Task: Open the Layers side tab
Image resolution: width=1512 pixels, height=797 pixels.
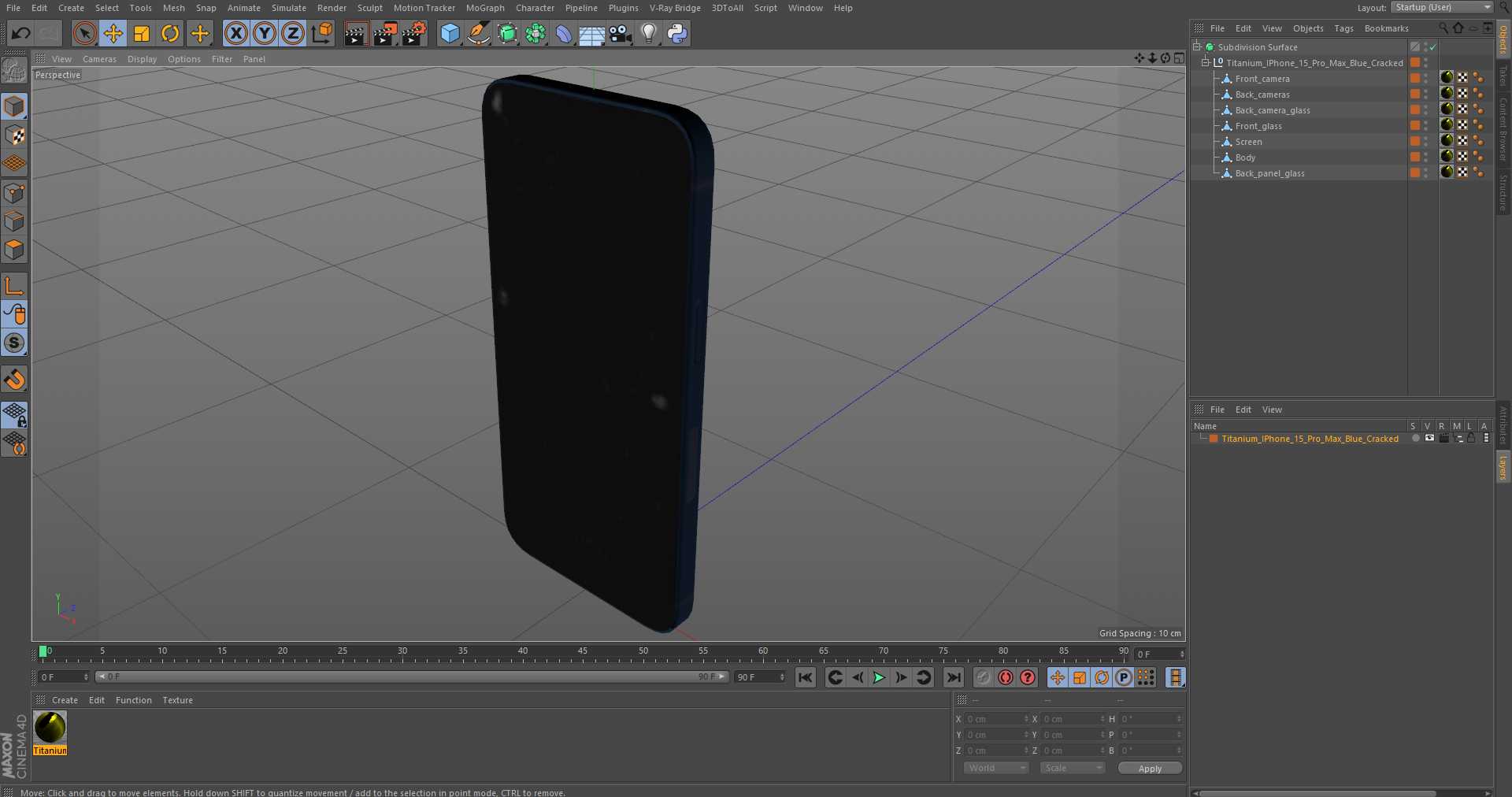Action: [x=1503, y=468]
